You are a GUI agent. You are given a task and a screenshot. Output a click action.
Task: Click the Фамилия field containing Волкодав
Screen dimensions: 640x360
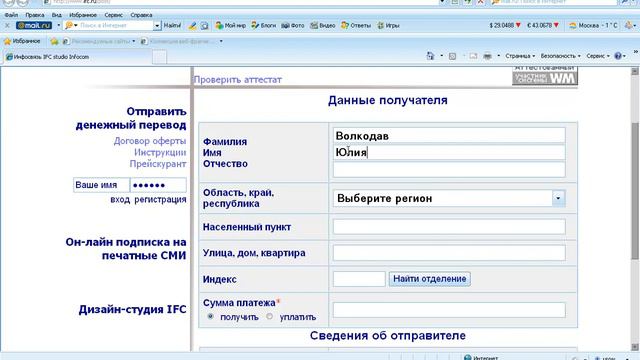449,136
